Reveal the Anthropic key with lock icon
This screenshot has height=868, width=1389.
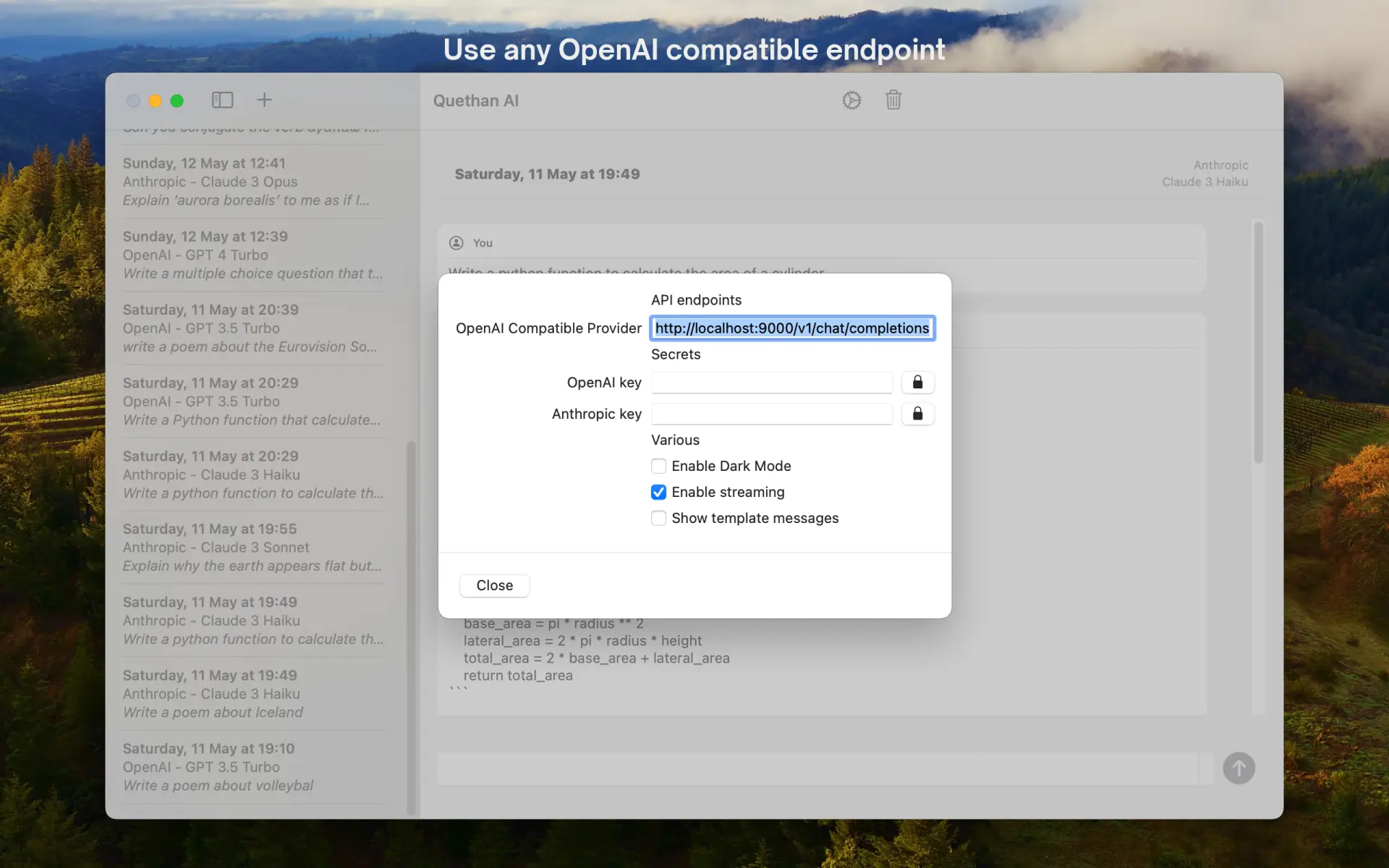(x=917, y=414)
